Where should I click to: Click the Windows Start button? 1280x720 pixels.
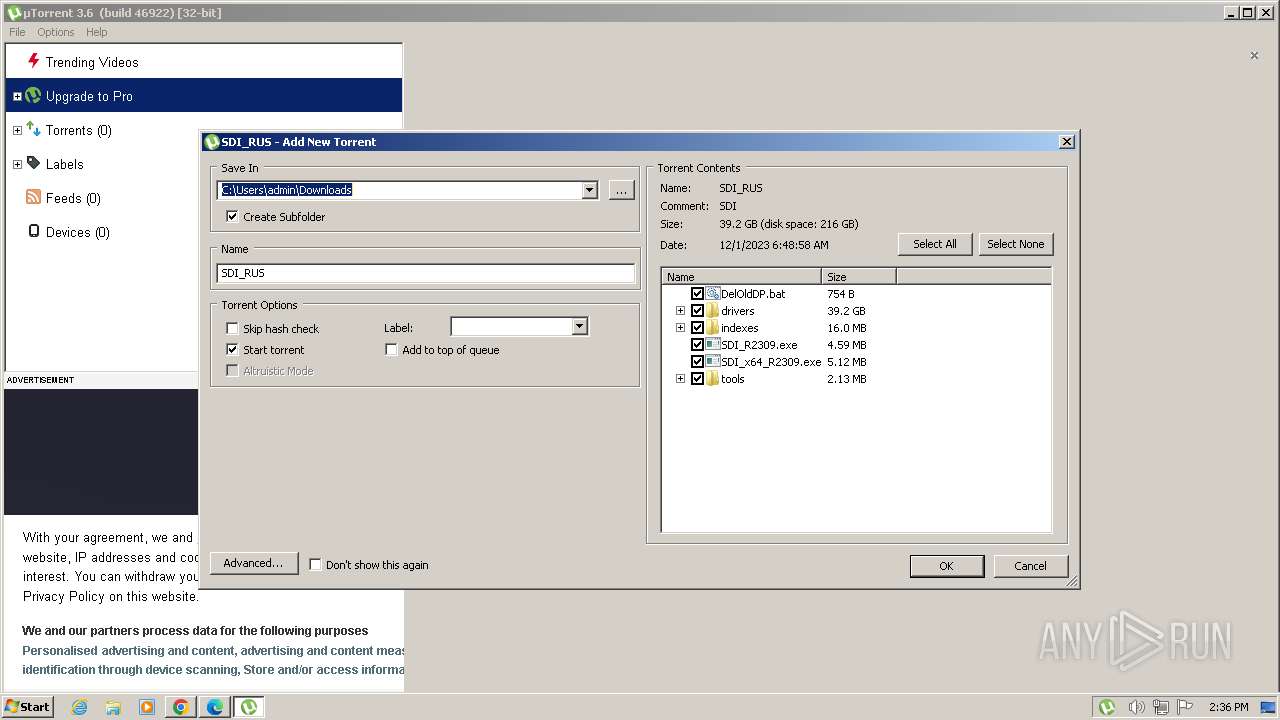(28, 707)
